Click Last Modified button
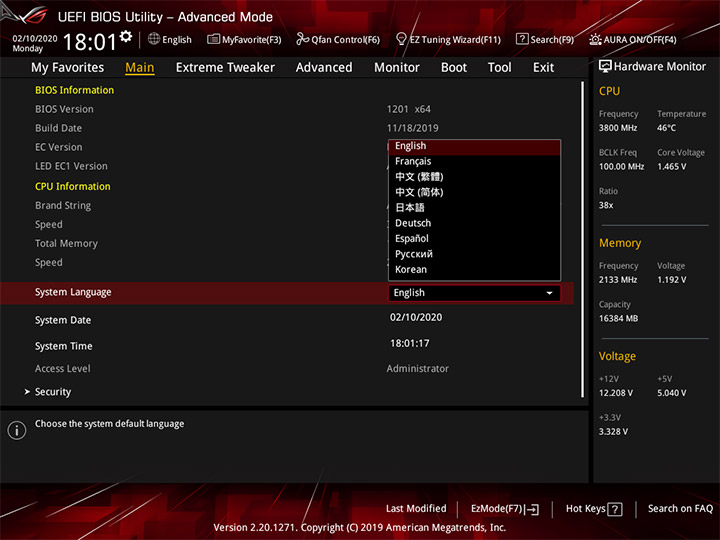720x540 pixels. click(416, 509)
